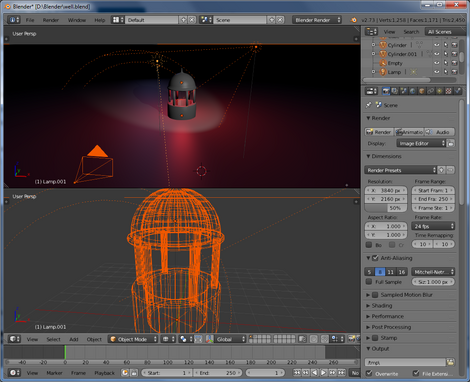Open the pivot point selector
Screen dimensions: 470x382
[185, 339]
